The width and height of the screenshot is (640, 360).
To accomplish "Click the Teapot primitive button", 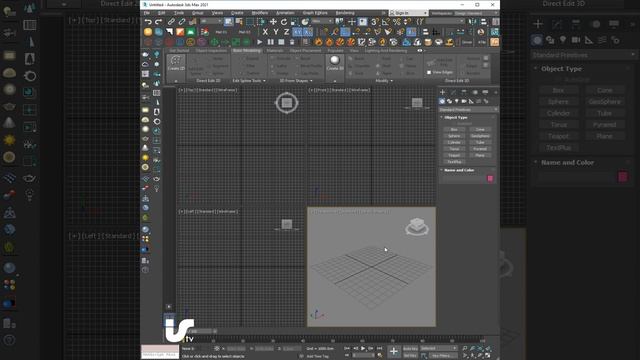I will [x=454, y=156].
